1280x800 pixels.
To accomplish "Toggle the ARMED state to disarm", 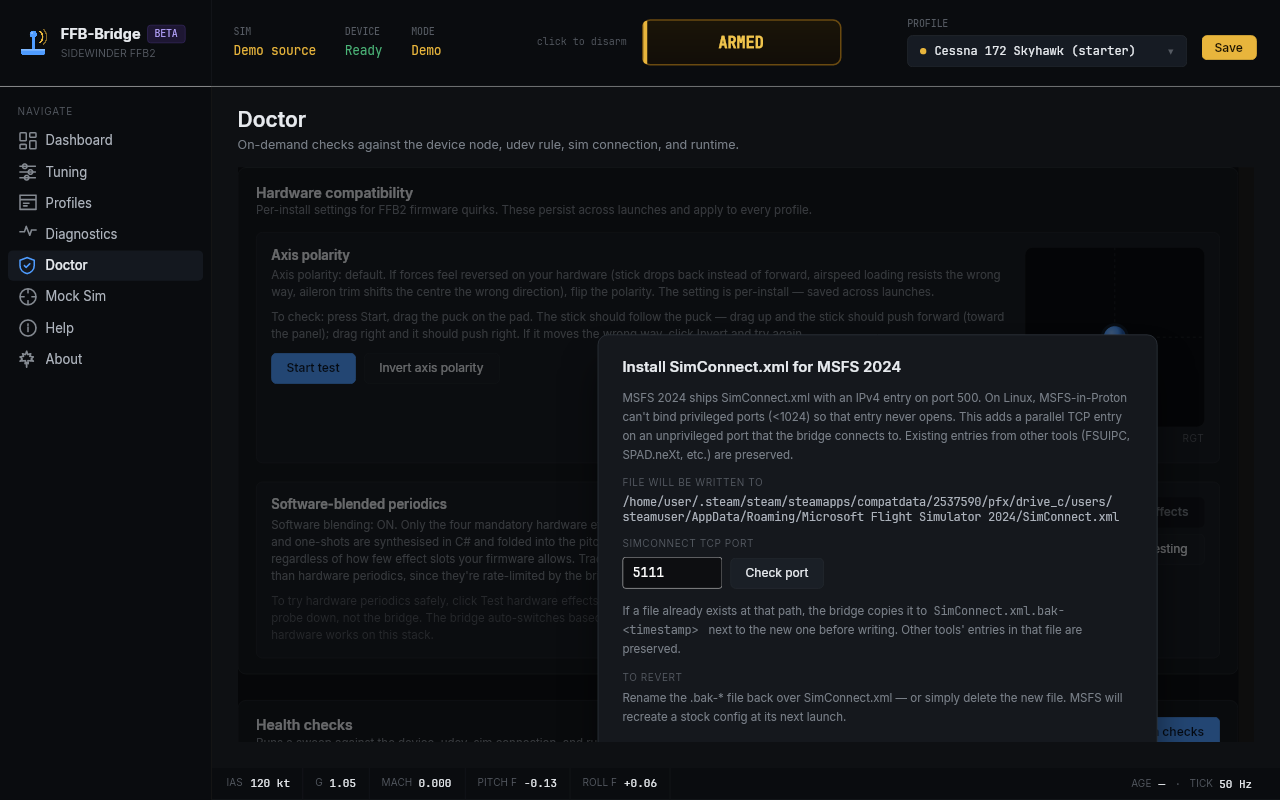I will [x=742, y=42].
